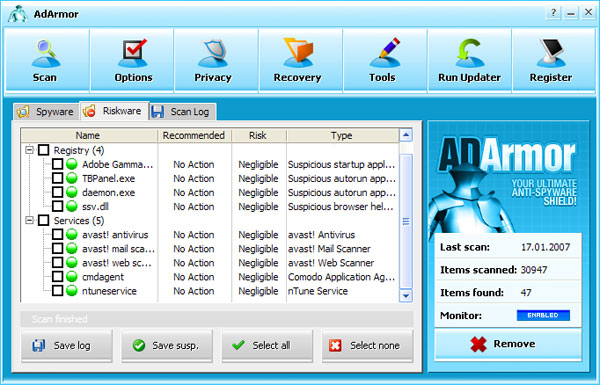Image resolution: width=600 pixels, height=385 pixels.
Task: Check the cmdagent checkbox
Action: 57,276
